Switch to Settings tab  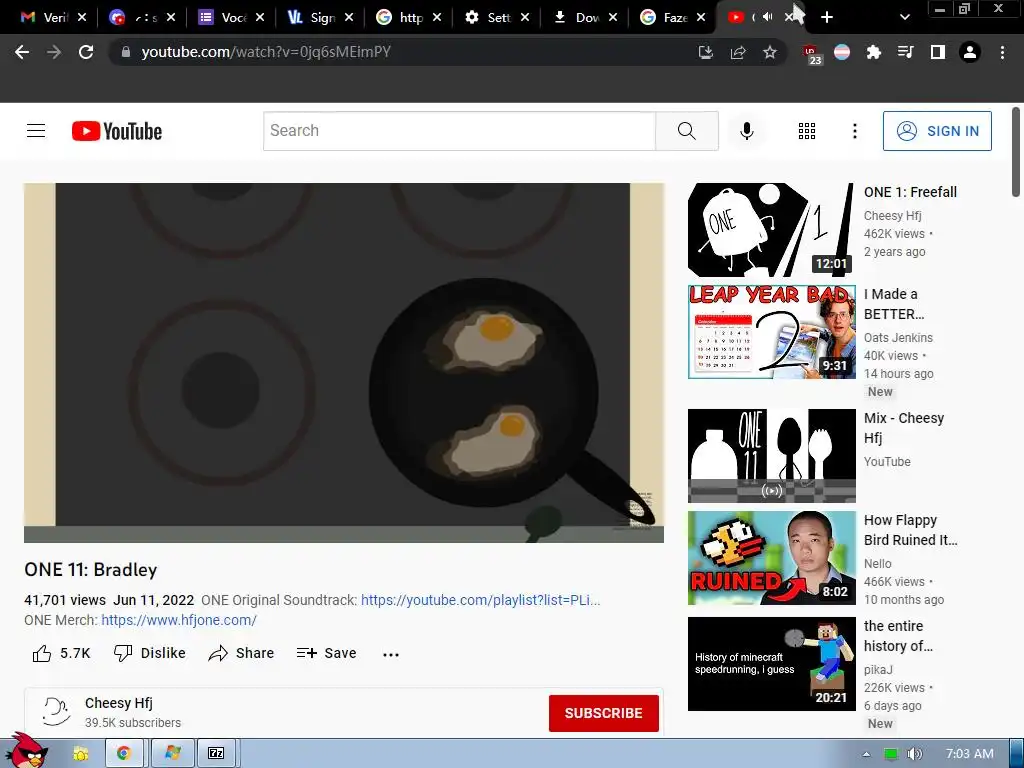click(x=490, y=18)
